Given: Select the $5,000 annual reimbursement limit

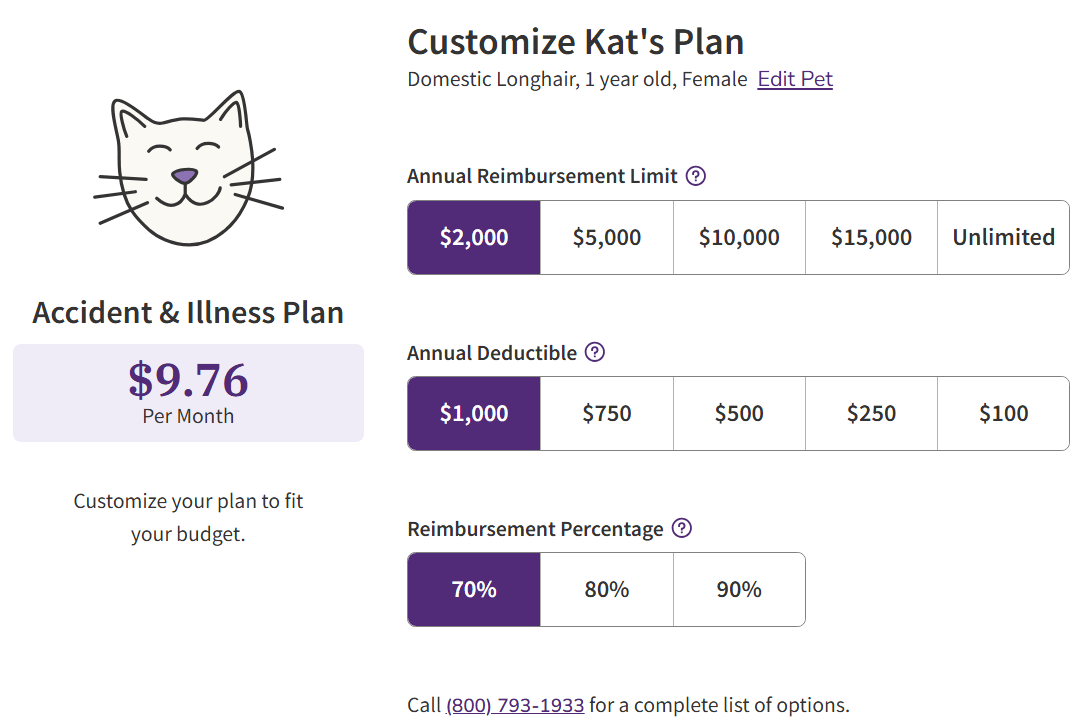Looking at the screenshot, I should coord(606,237).
